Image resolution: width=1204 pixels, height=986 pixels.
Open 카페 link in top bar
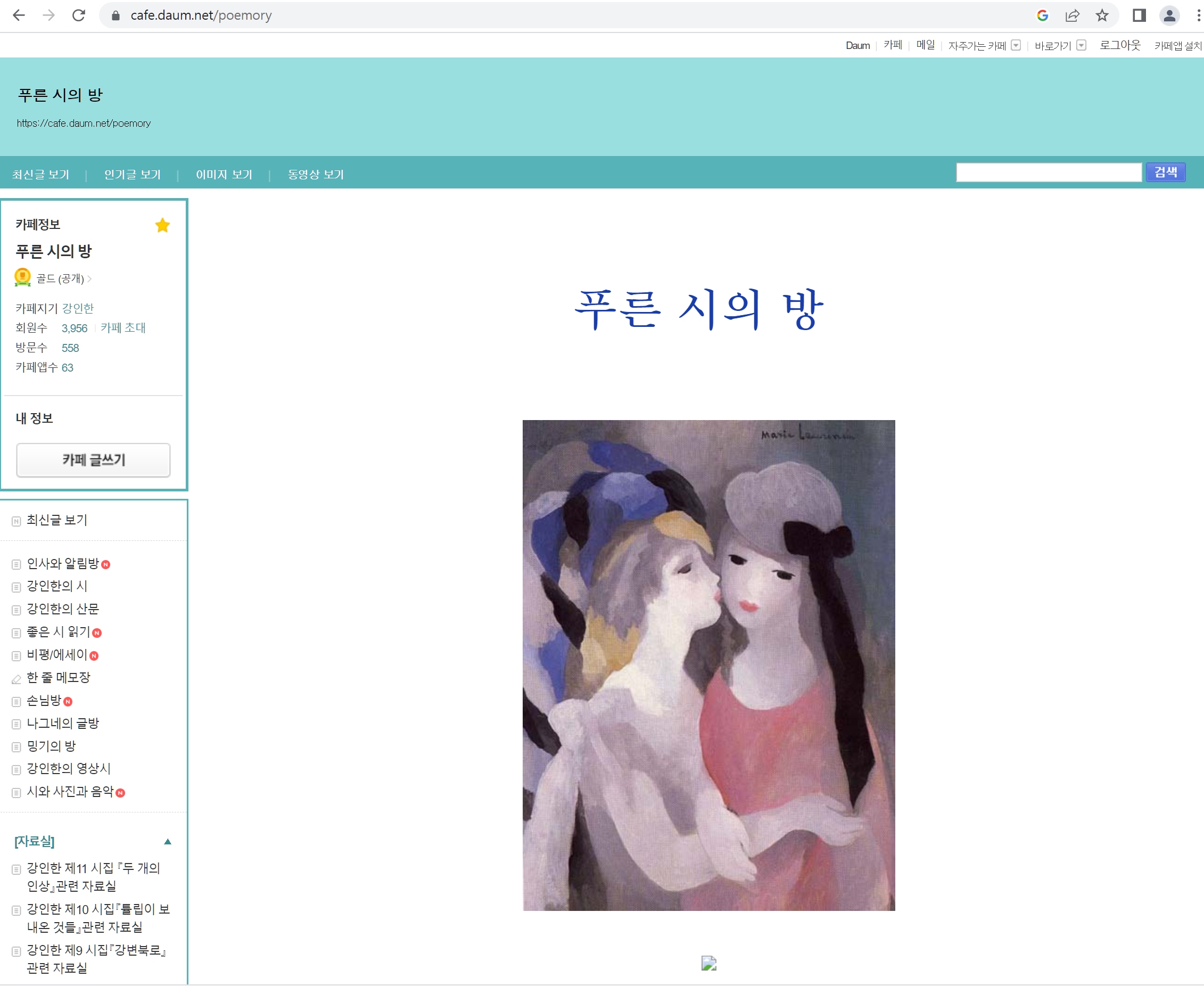893,45
